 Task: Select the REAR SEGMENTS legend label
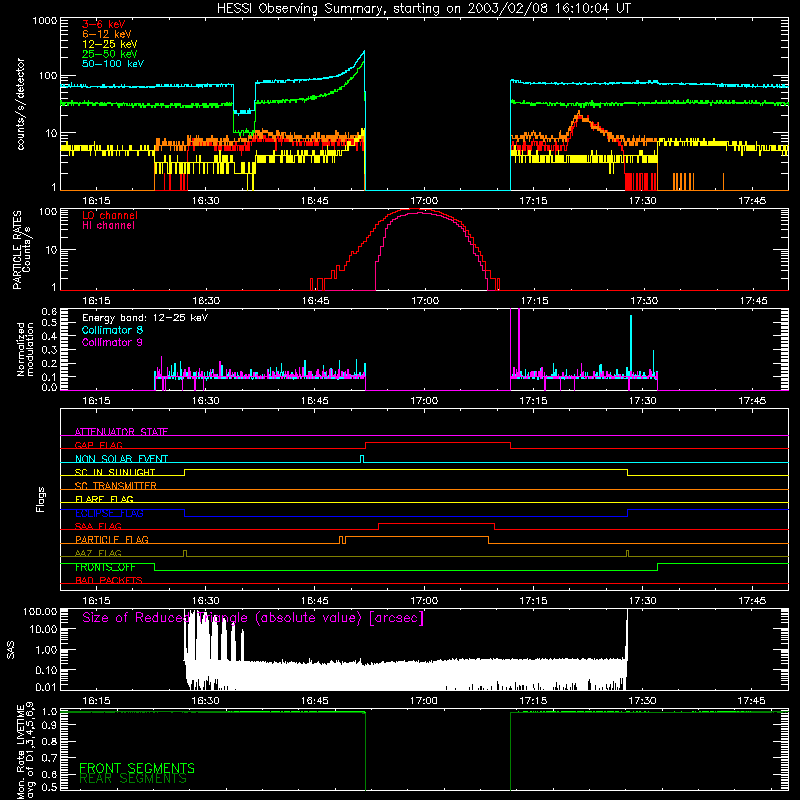point(133,779)
